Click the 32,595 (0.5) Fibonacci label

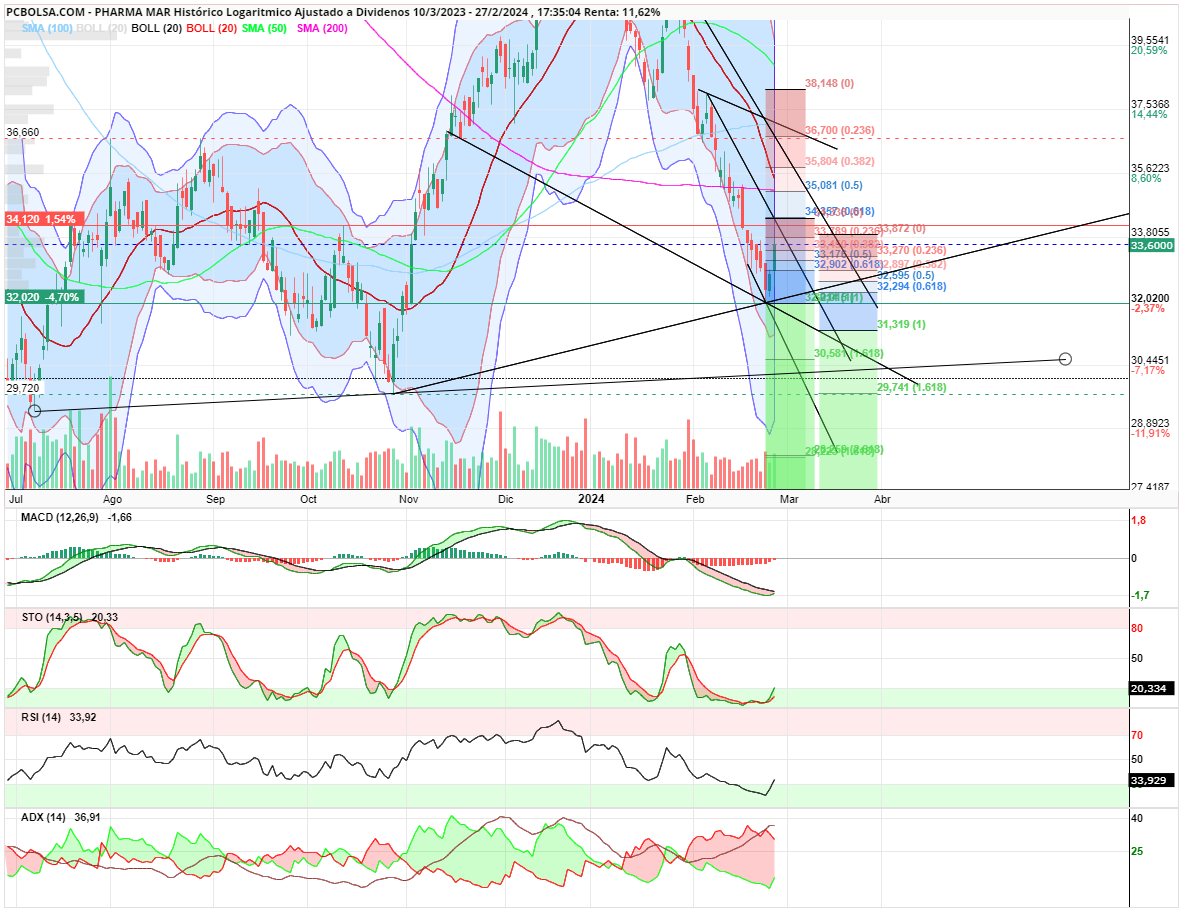pos(905,275)
